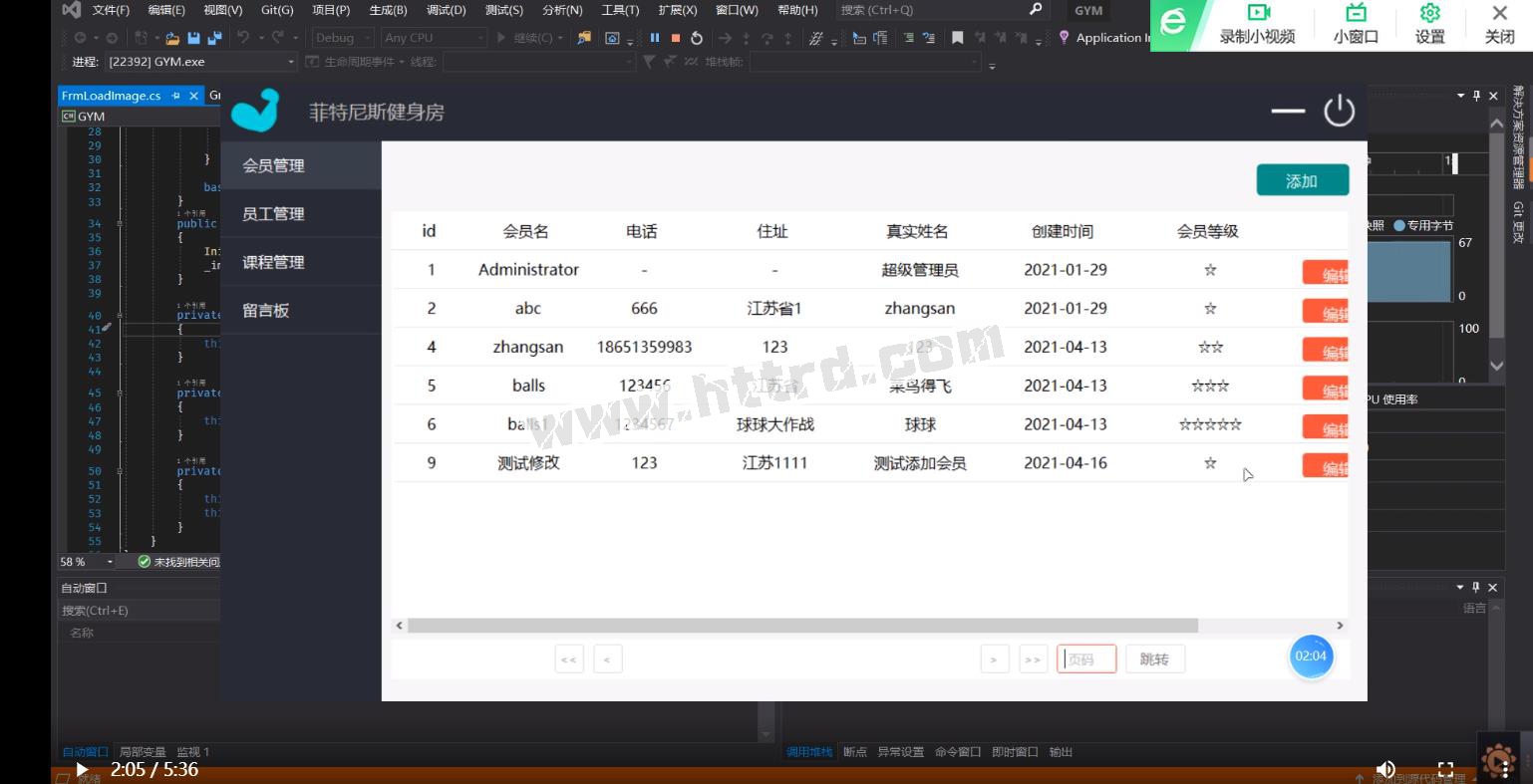The width and height of the screenshot is (1533, 784).
Task: Click the Visual Studio logo icon
Action: (x=71, y=10)
